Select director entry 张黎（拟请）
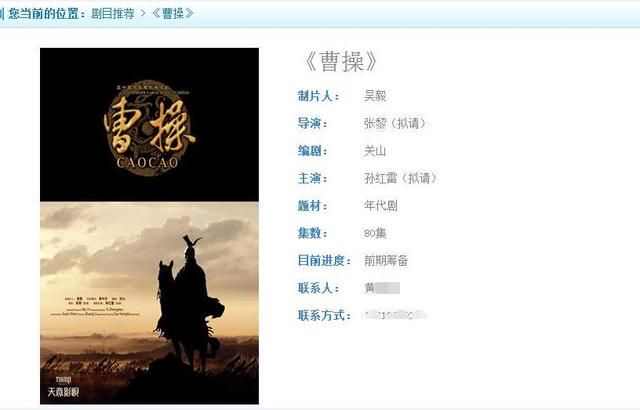 click(395, 123)
